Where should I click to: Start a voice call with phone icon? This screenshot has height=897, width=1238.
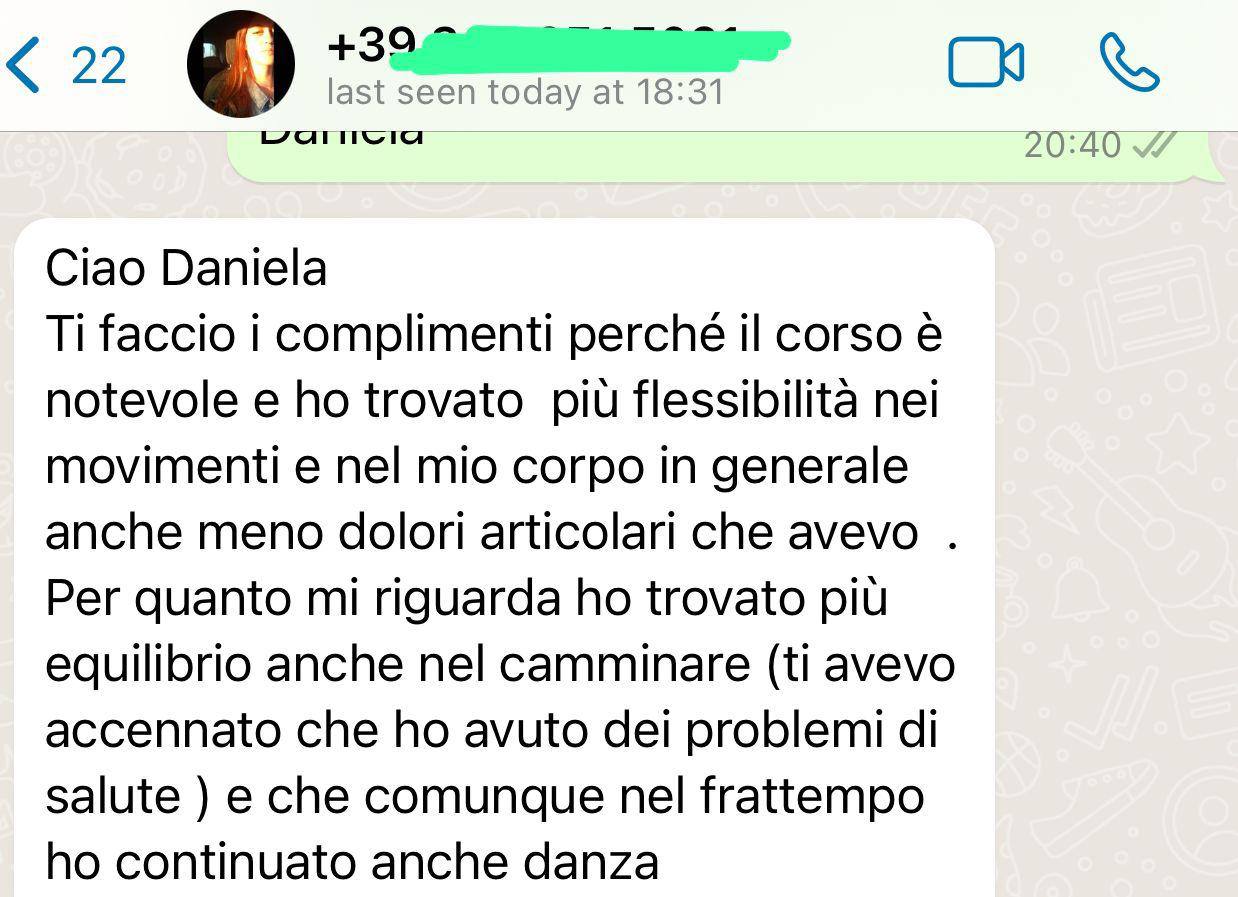click(x=1130, y=63)
